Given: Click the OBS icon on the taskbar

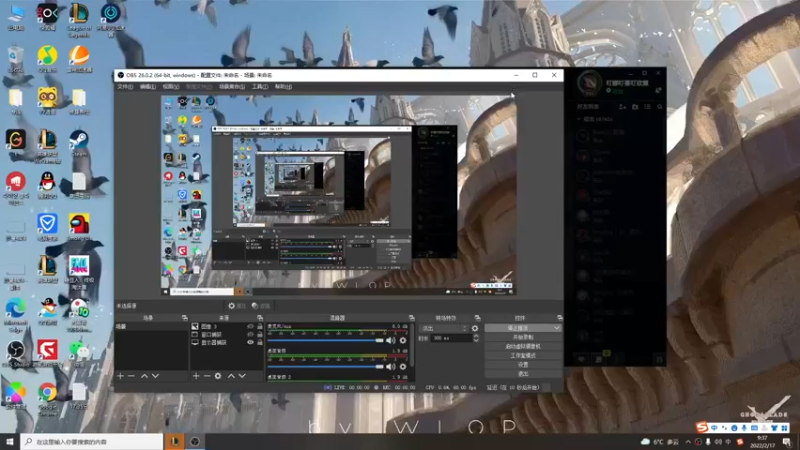Looking at the screenshot, I should pos(195,442).
